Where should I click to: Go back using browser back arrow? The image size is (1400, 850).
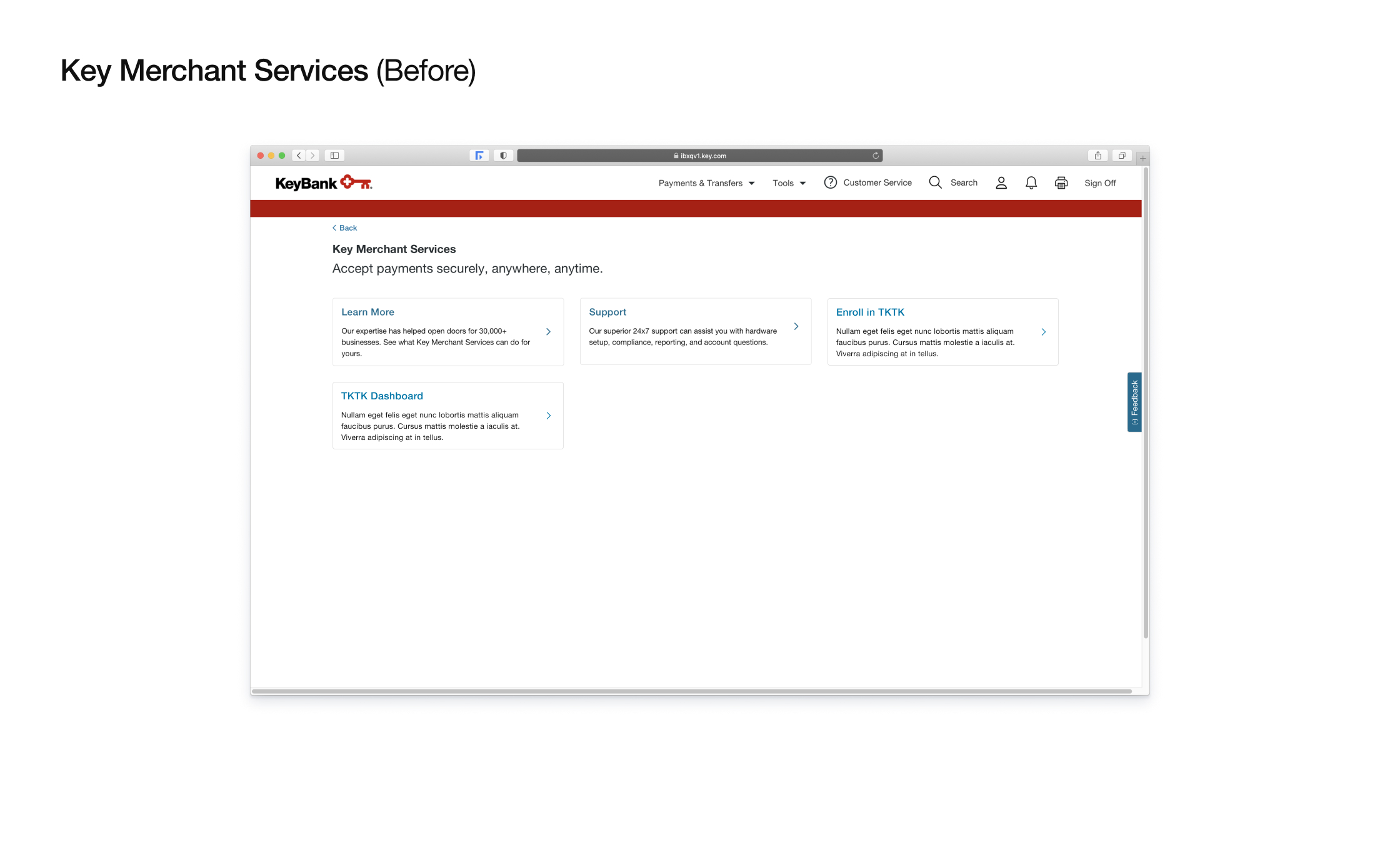[x=299, y=156]
